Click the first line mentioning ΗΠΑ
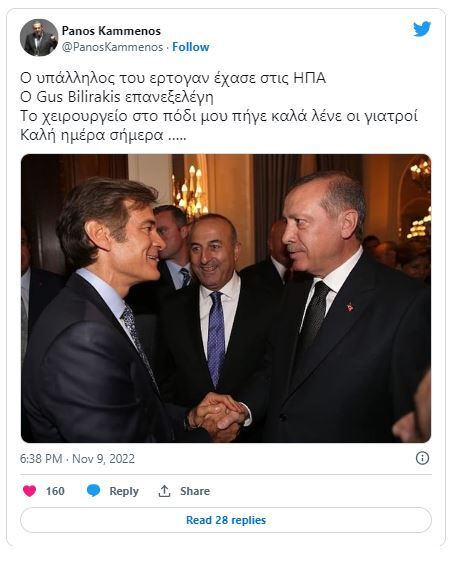The height and width of the screenshot is (566, 457). pos(173,78)
